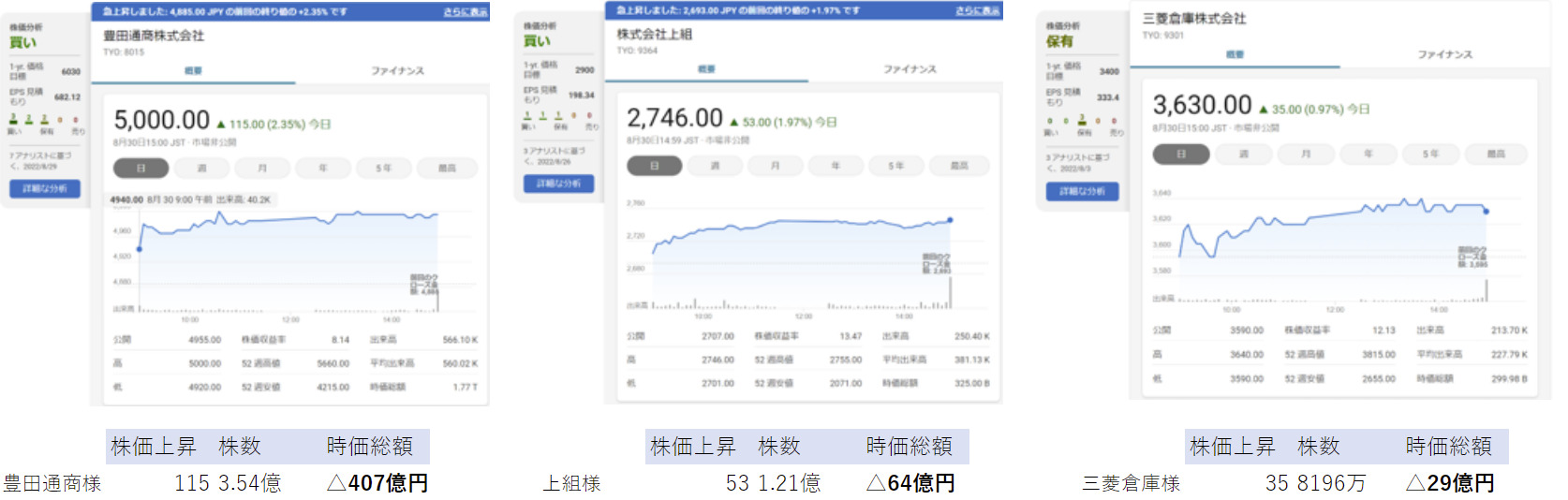Click the 保有 rating beside 三菱倉庫
The width and height of the screenshot is (1568, 500).
coord(1059,41)
